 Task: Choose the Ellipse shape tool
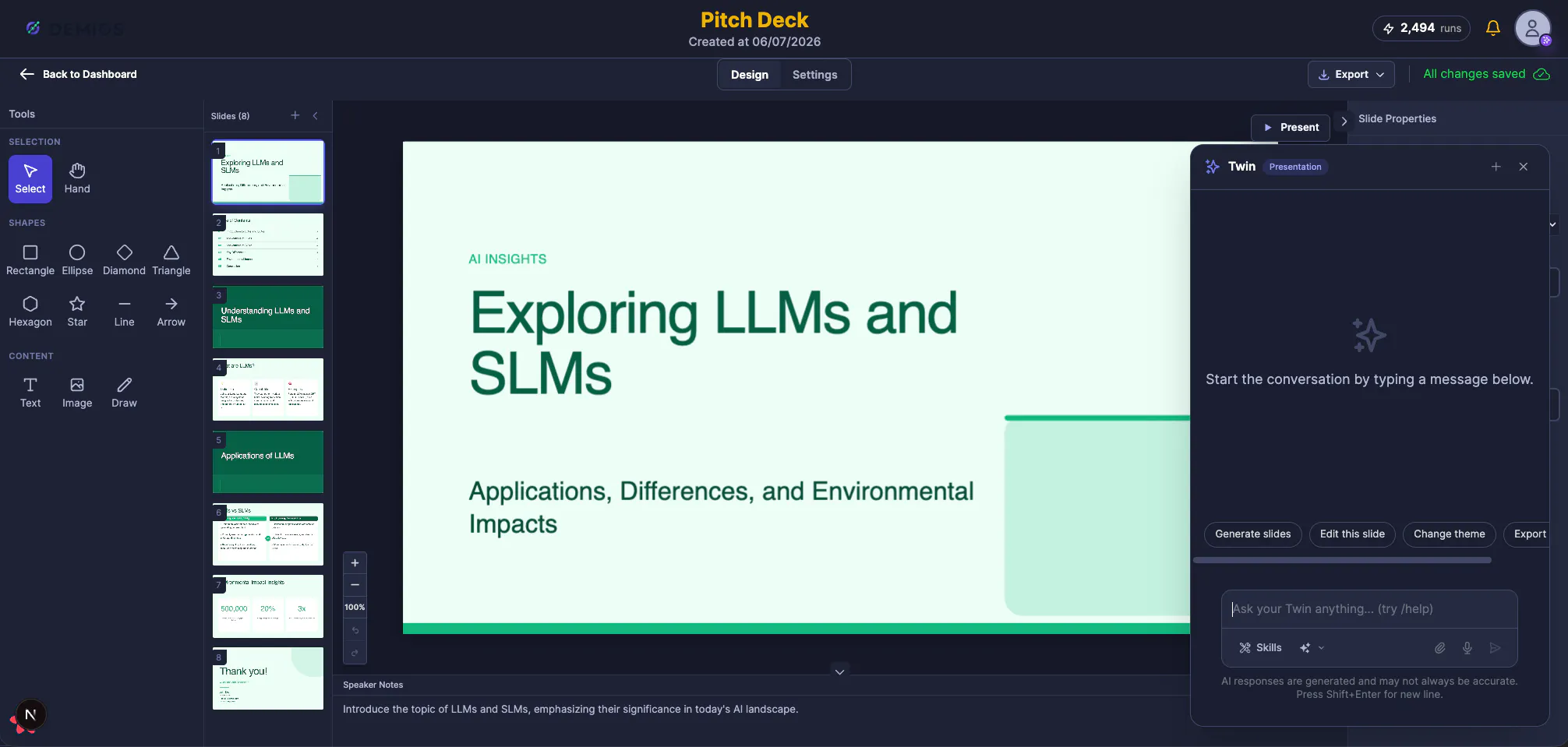77,260
